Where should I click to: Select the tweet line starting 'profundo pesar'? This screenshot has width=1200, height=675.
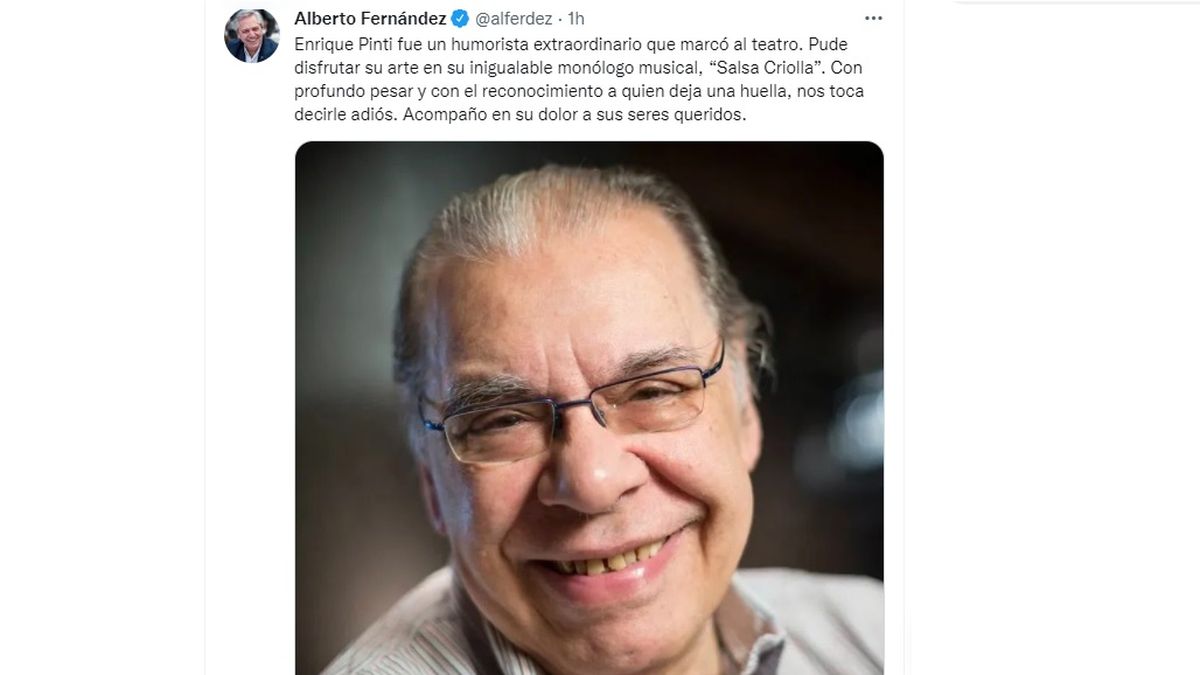(x=579, y=91)
